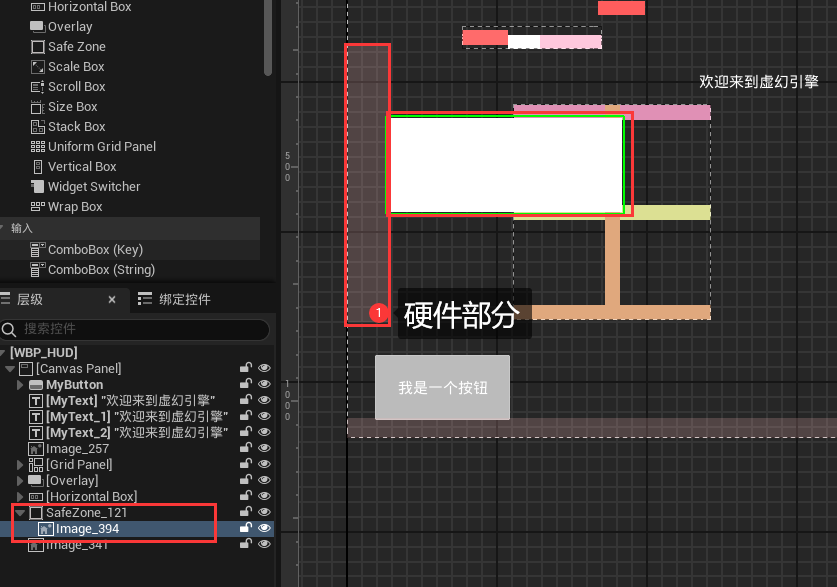Click the 我是一个按钮 button on canvas
Viewport: 837px width, 587px height.
(442, 387)
